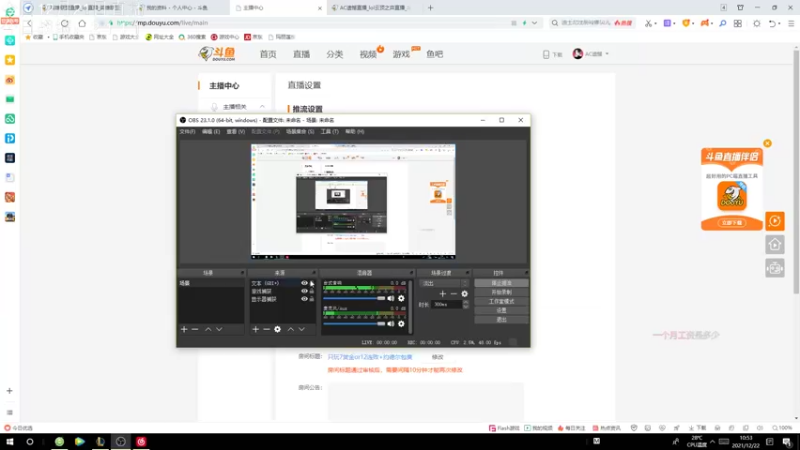
Task: Remove selected scene with the scenes minus icon
Action: tap(195, 329)
